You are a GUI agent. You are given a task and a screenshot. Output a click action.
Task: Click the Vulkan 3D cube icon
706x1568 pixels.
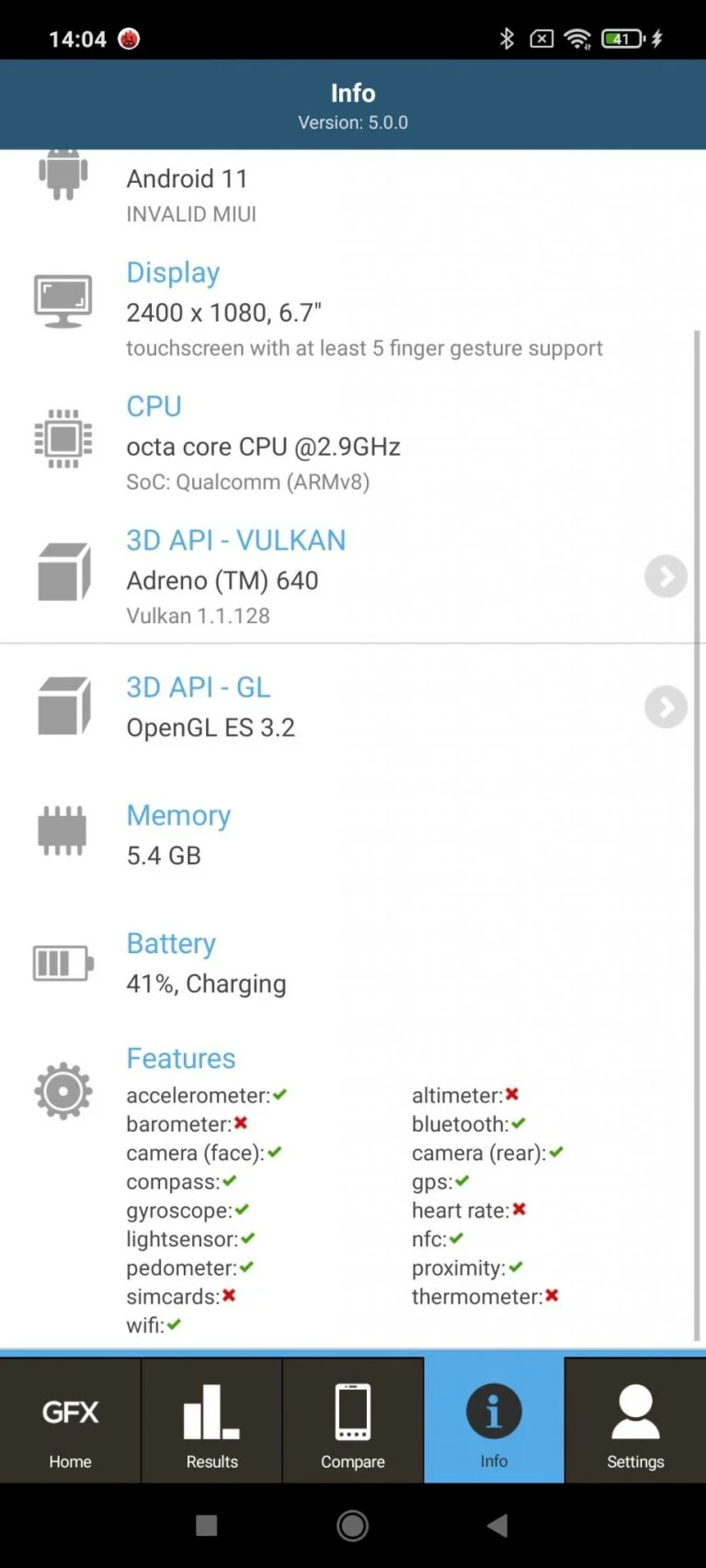[x=63, y=572]
